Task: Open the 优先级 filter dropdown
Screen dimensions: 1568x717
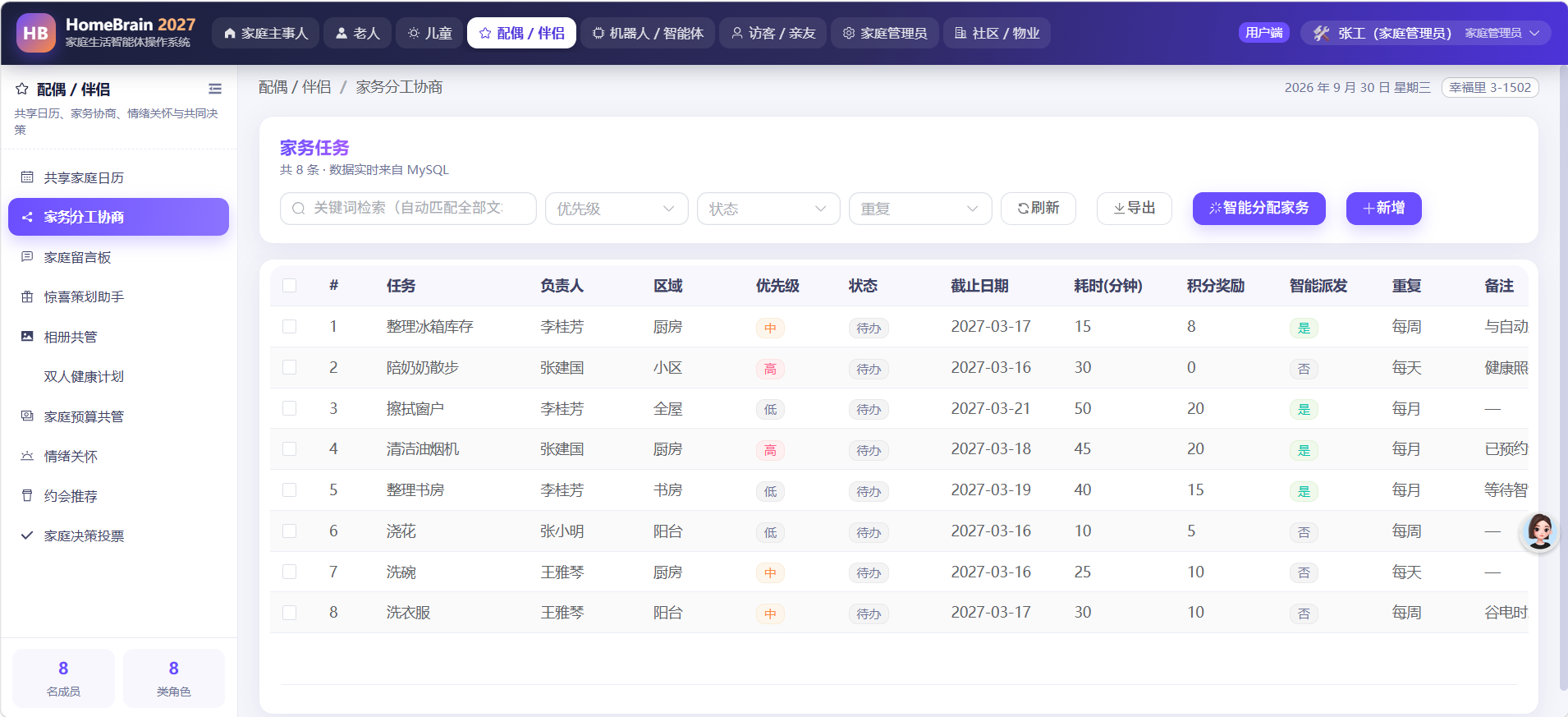Action: click(617, 209)
